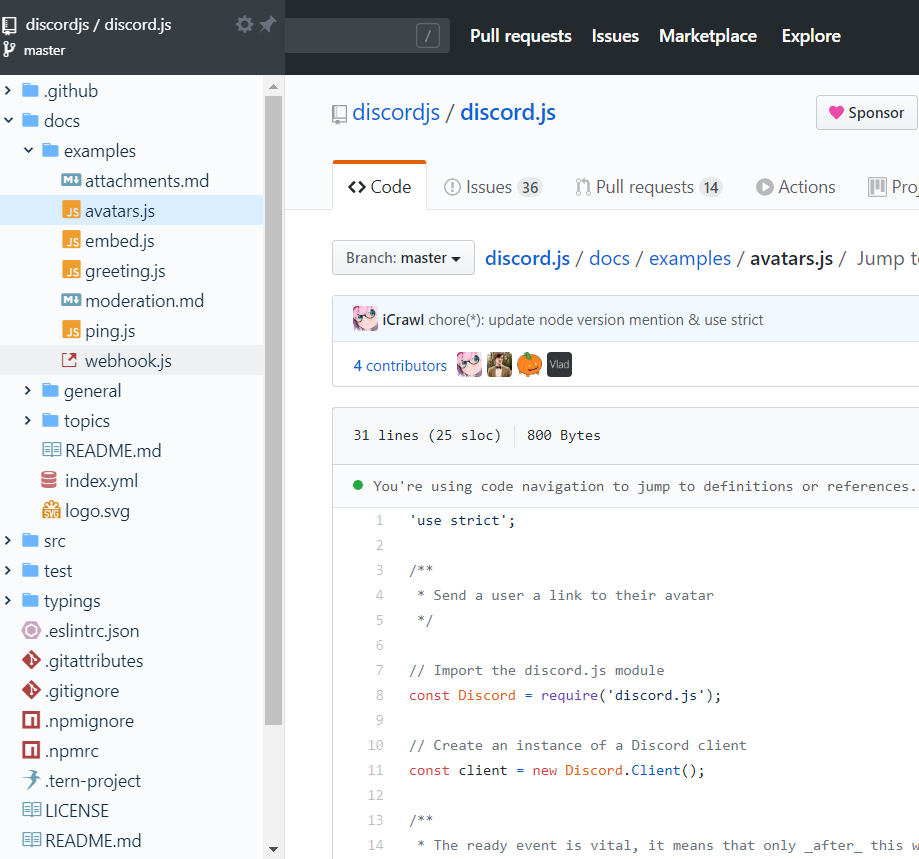Open the Branch: master dropdown

click(403, 258)
